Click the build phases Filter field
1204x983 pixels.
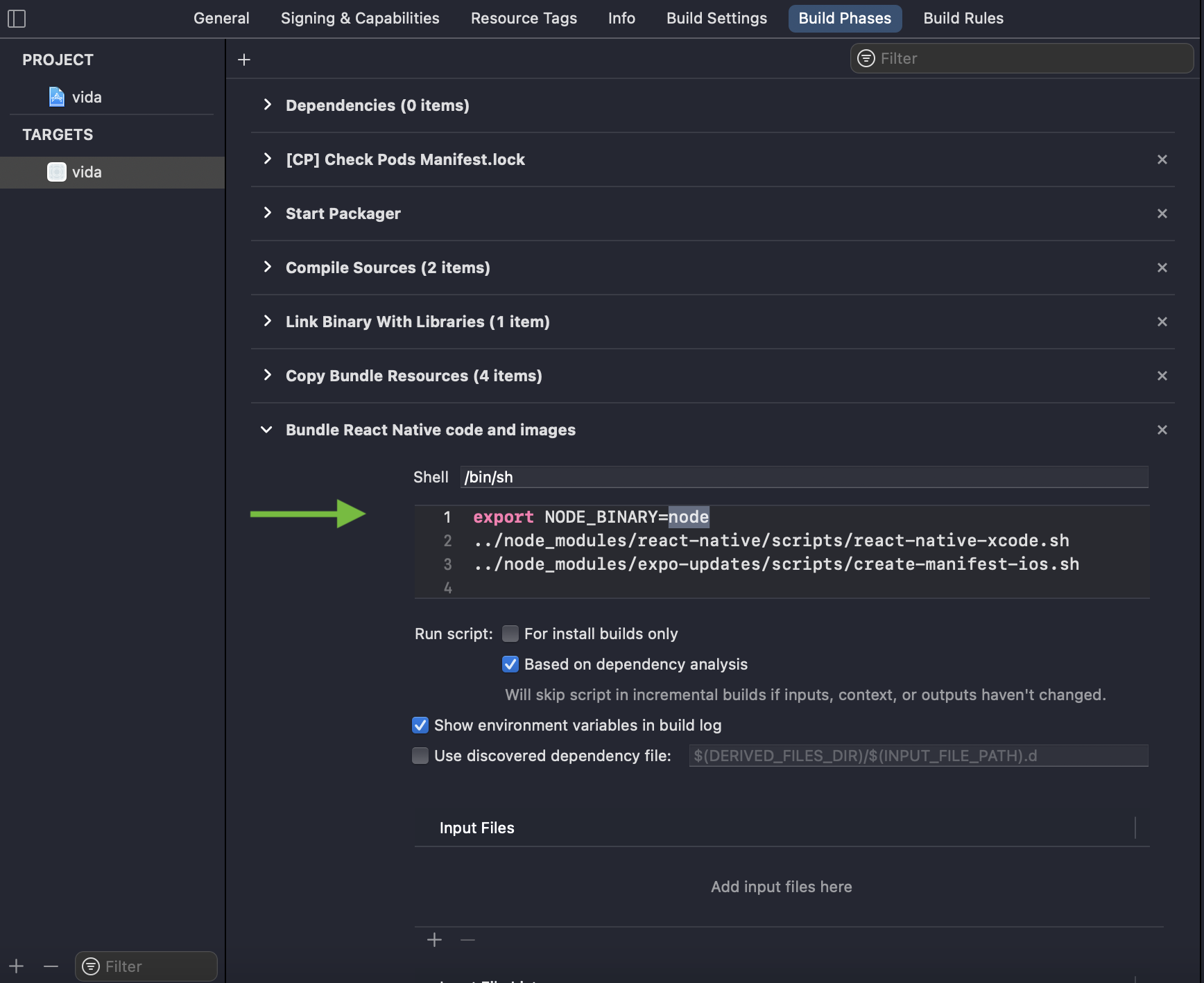tap(1022, 58)
